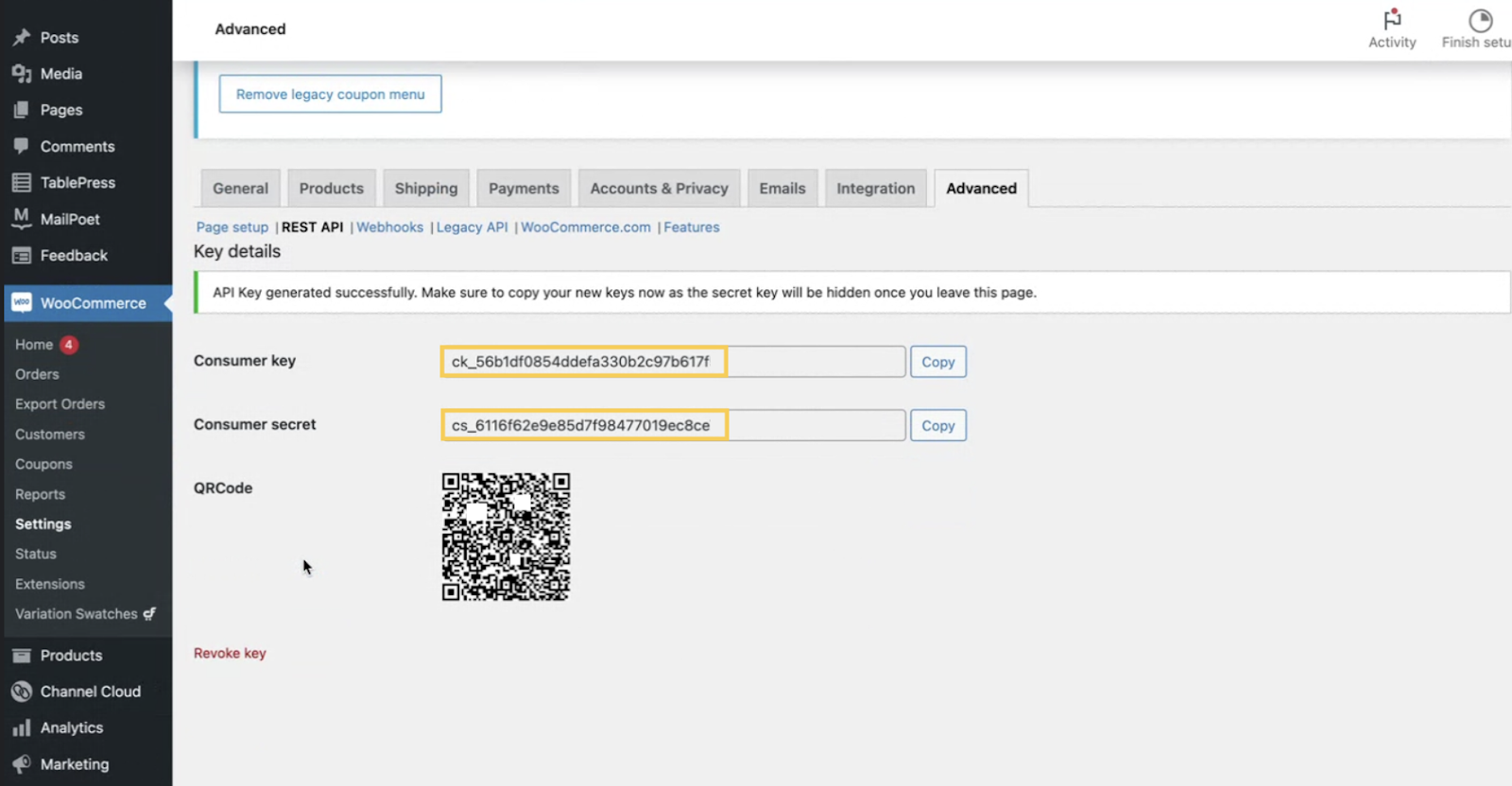Image resolution: width=1512 pixels, height=786 pixels.
Task: Go to the Legacy API sub-section
Action: click(x=472, y=227)
